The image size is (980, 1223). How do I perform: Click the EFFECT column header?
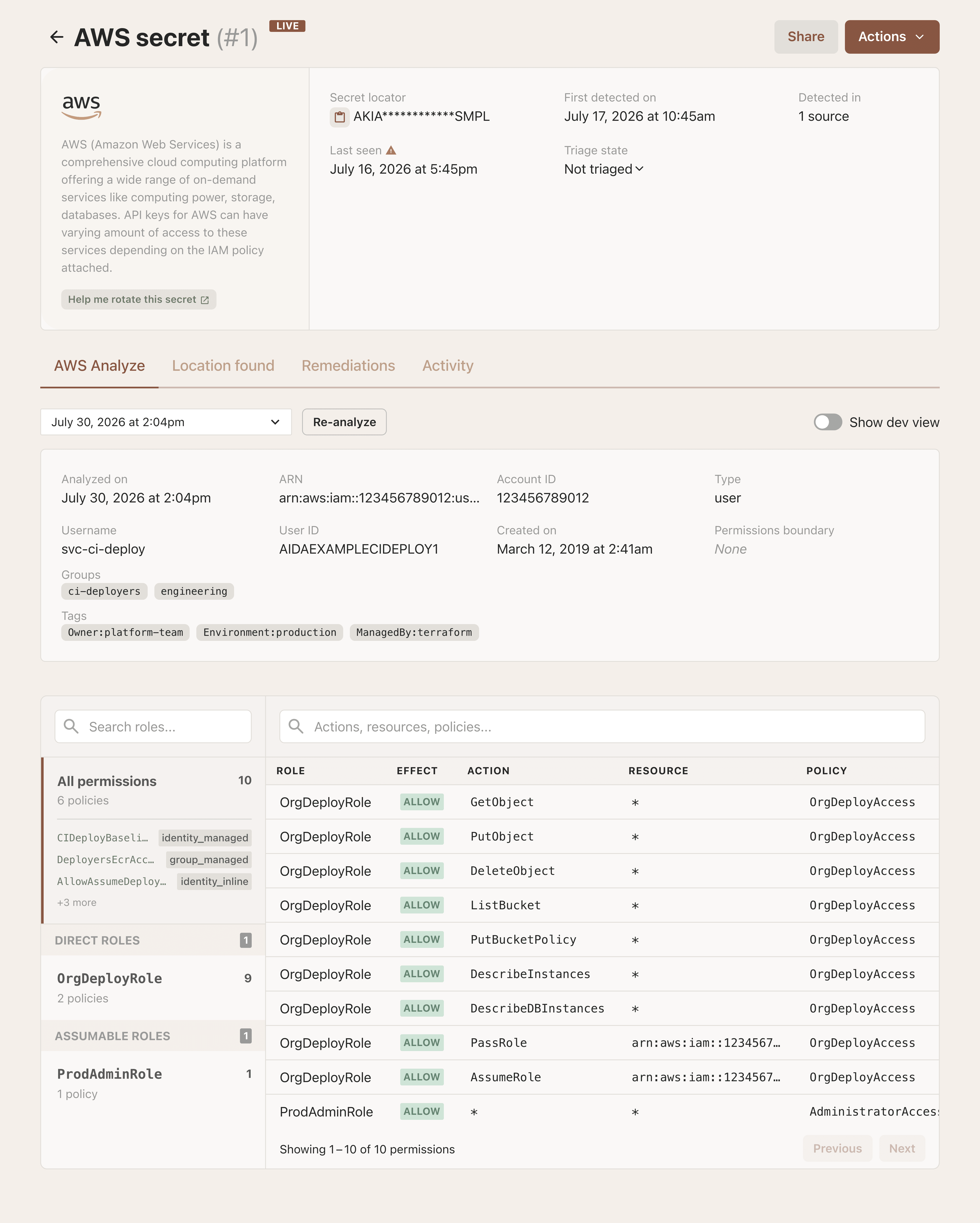417,771
